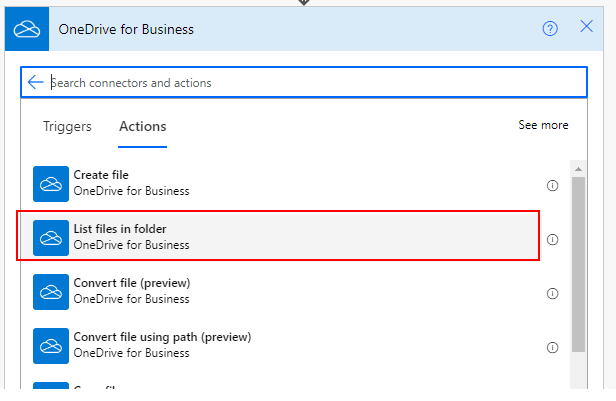This screenshot has width=616, height=401.
Task: Close the OneDrive for Business panel
Action: coord(587,27)
